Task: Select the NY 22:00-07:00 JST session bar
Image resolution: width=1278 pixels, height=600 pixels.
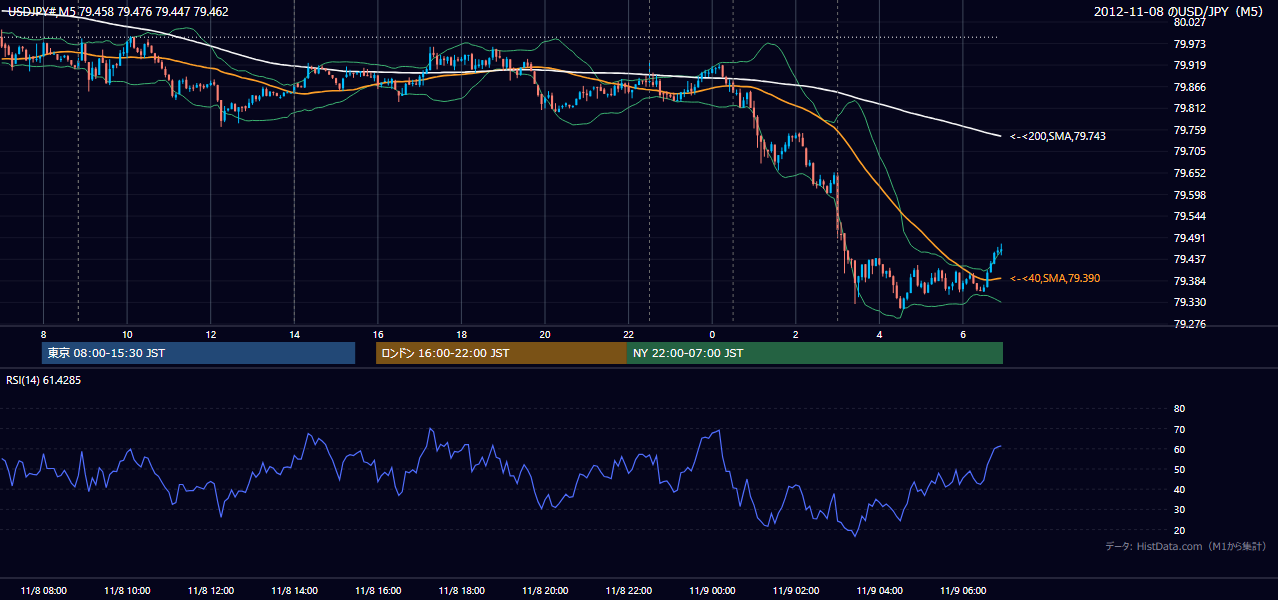Action: tap(815, 353)
